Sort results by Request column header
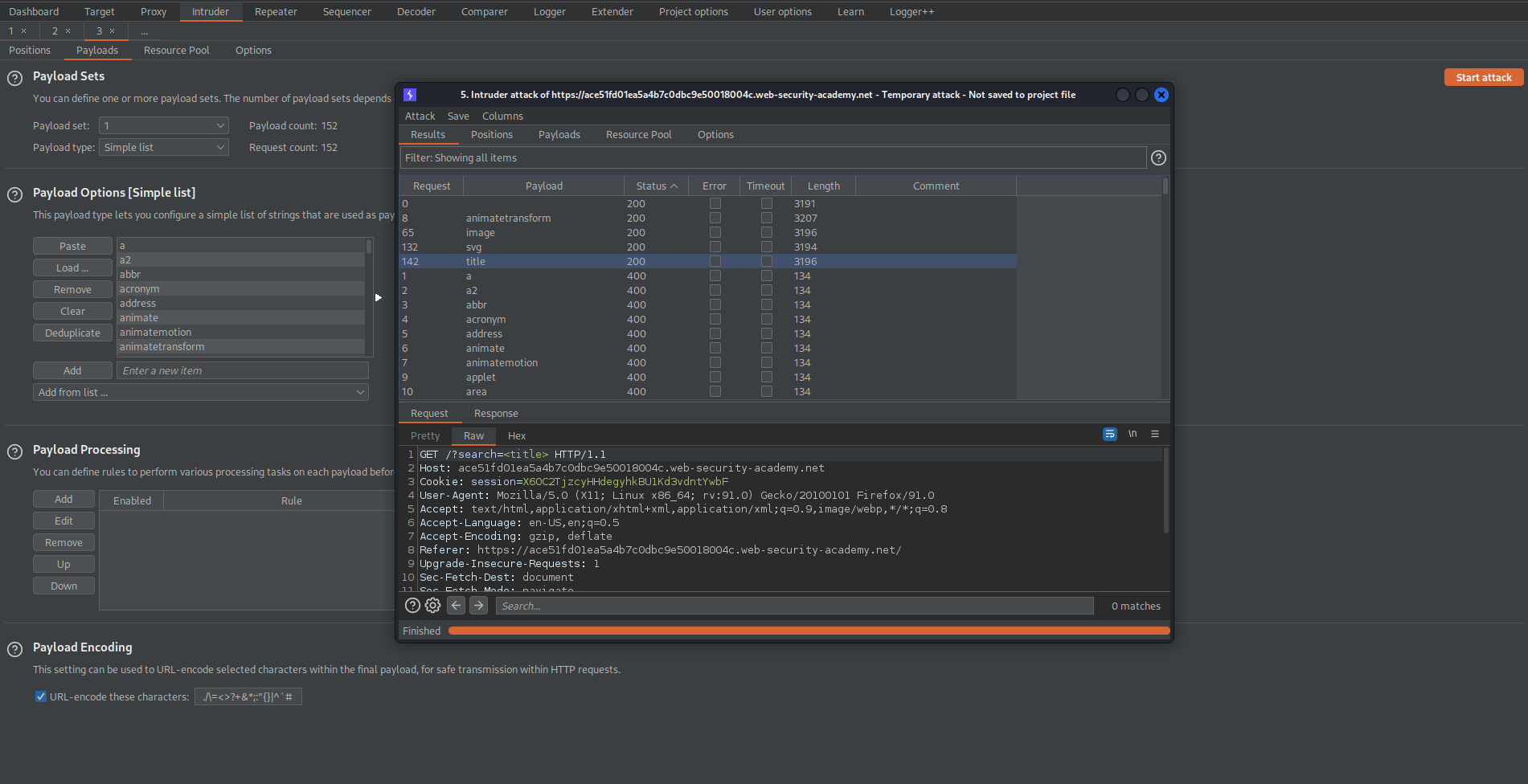Image resolution: width=1528 pixels, height=784 pixels. click(432, 186)
